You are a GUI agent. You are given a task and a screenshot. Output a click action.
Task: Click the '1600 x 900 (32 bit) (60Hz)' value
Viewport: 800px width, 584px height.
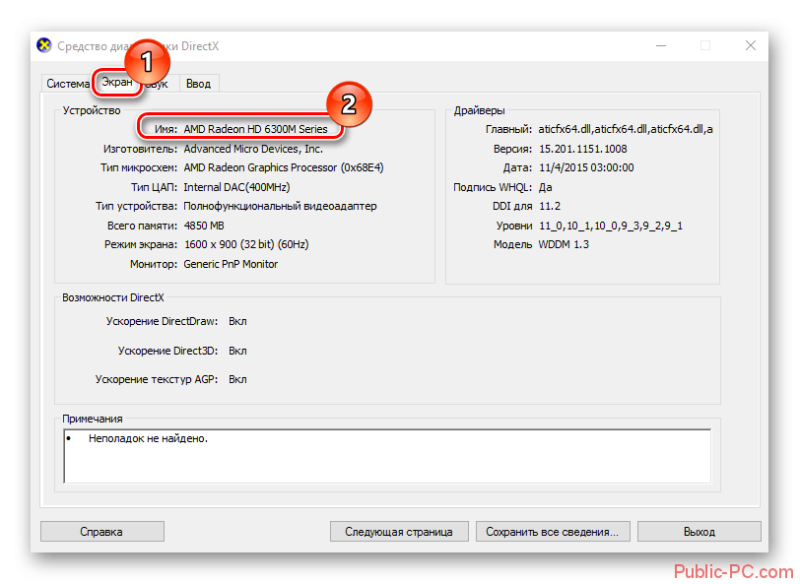pos(246,245)
